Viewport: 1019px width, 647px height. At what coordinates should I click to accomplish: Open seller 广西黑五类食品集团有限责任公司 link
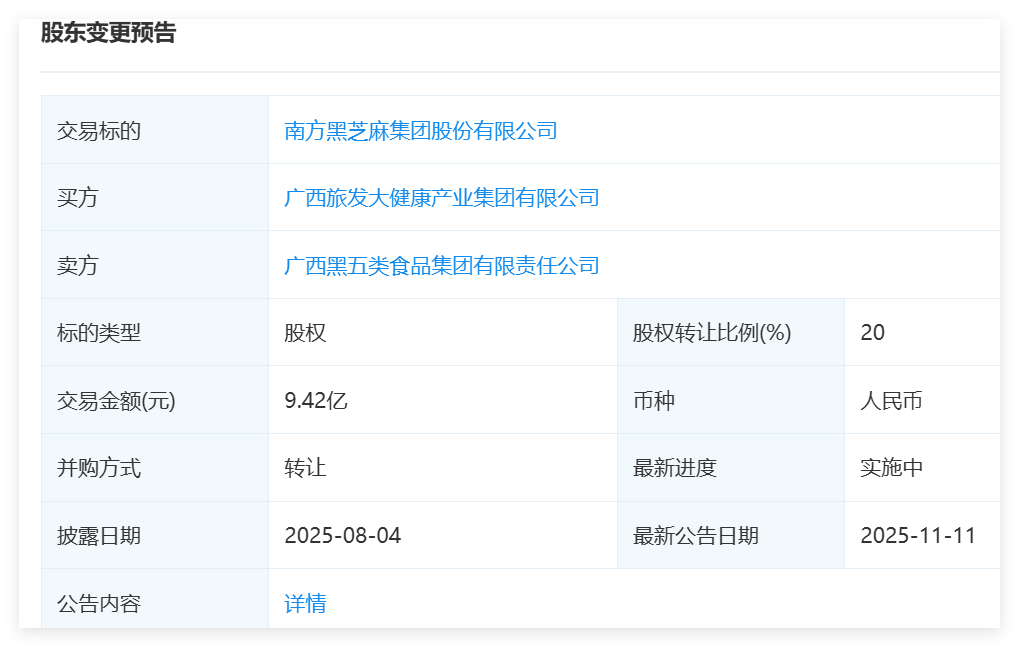[441, 265]
